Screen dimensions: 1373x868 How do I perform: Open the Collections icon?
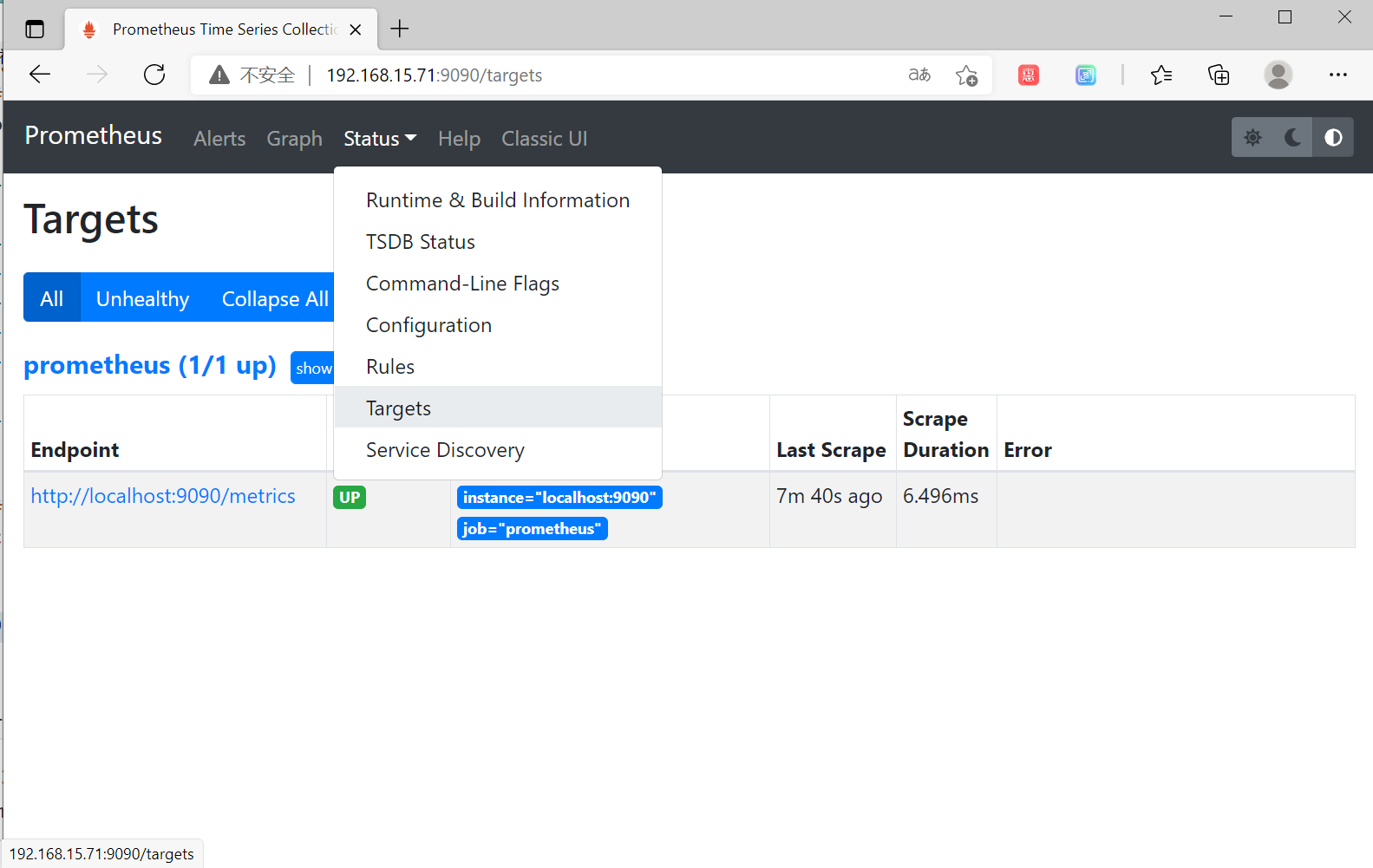point(1219,75)
